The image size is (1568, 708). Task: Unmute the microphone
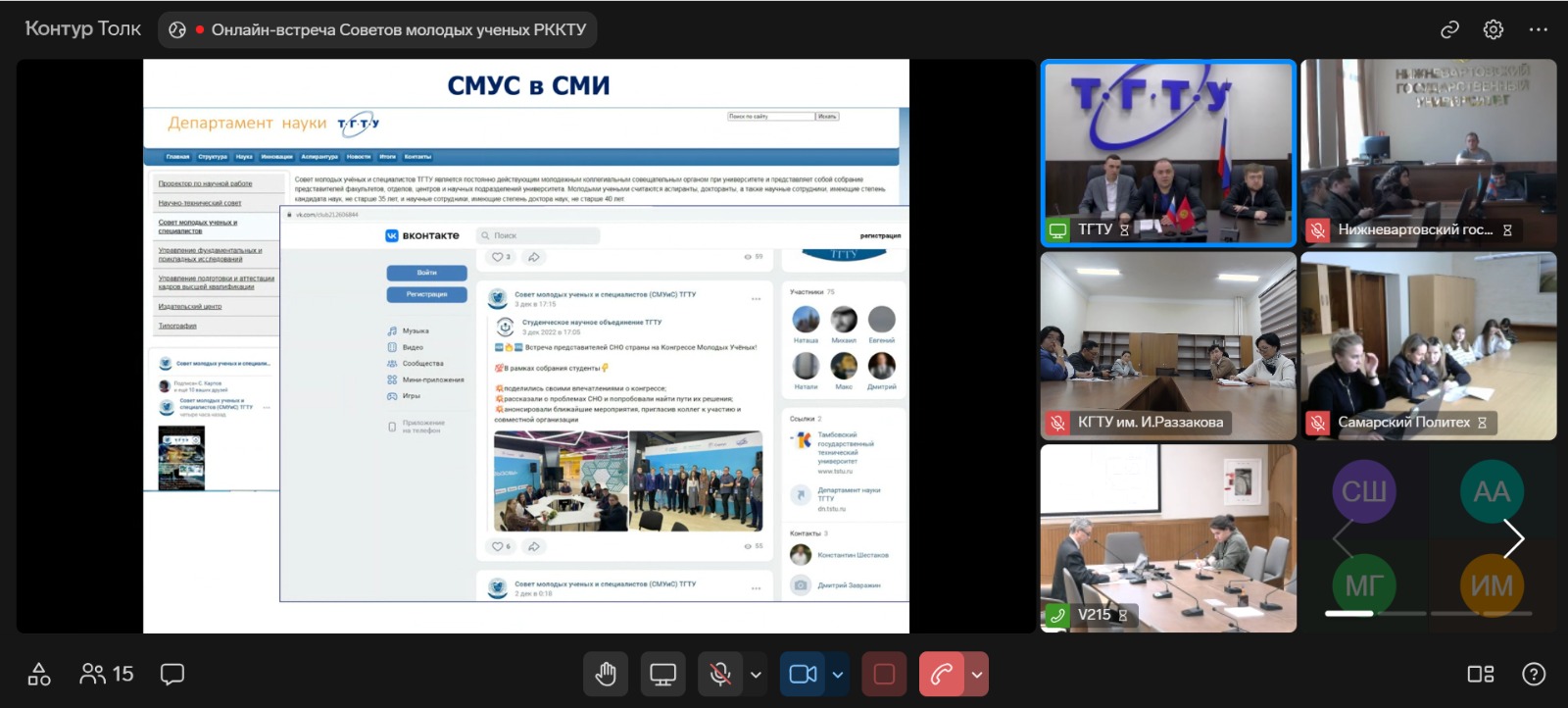(720, 675)
